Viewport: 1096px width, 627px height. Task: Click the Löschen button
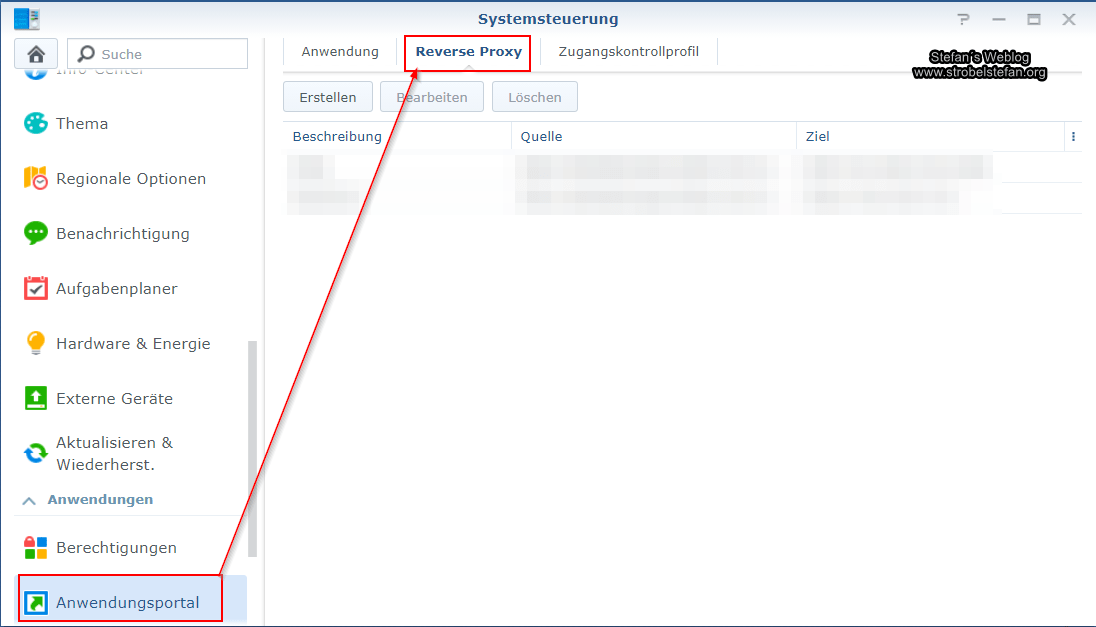click(534, 96)
